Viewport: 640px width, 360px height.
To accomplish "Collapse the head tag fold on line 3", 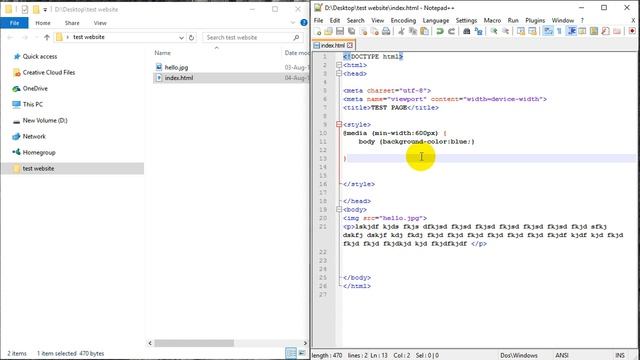I will (x=339, y=74).
